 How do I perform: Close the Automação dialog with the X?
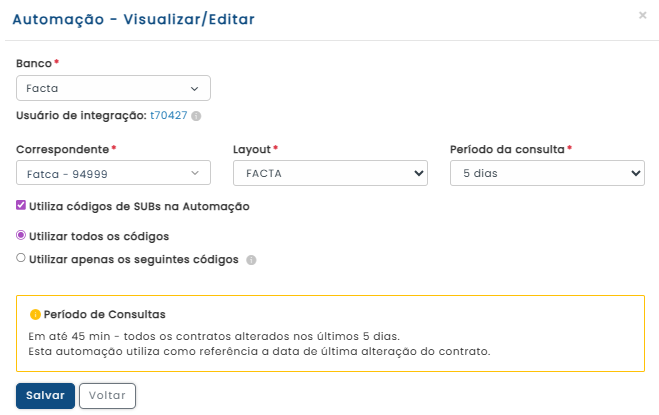[x=642, y=16]
